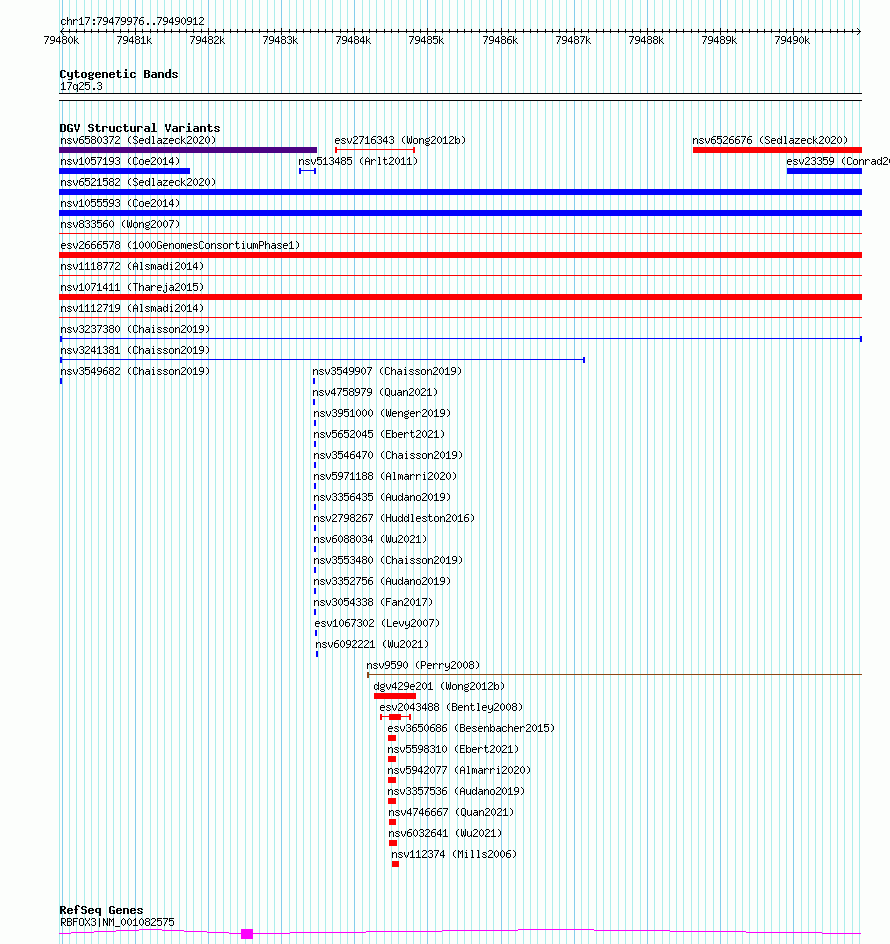Select nsv4758979 (Quan2021) label
The height and width of the screenshot is (944, 890).
pyautogui.click(x=375, y=393)
